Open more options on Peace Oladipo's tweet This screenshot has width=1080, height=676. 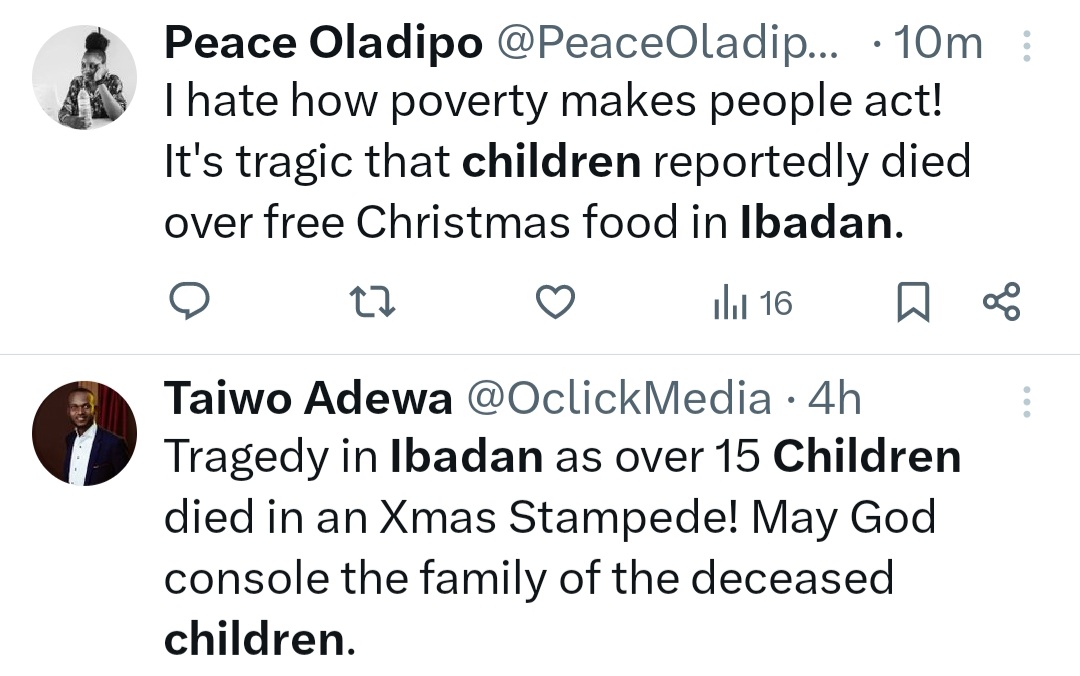tap(1025, 45)
